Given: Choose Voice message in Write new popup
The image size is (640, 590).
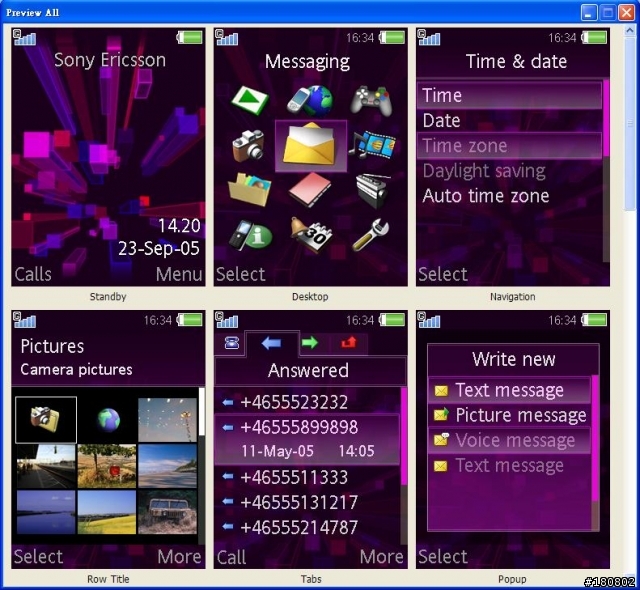Looking at the screenshot, I should pyautogui.click(x=509, y=440).
